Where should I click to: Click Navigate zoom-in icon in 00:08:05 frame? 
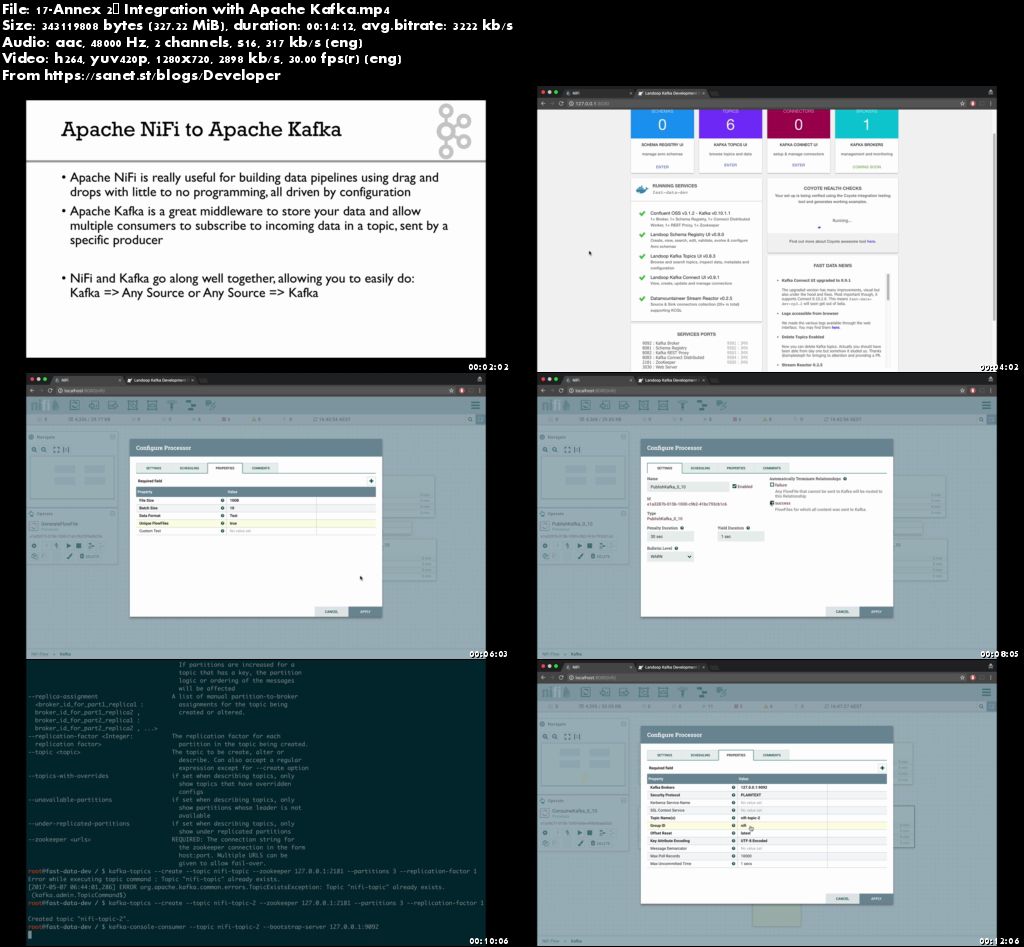click(x=545, y=449)
